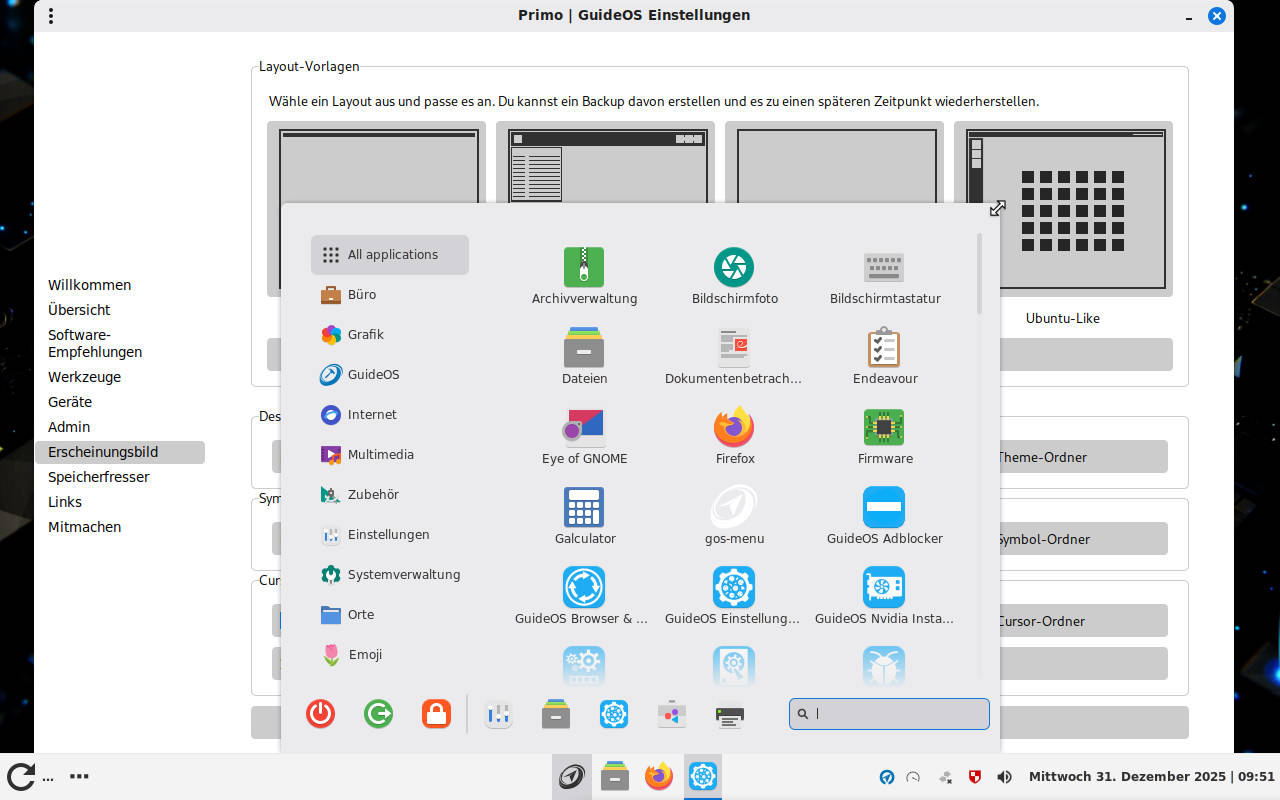The image size is (1280, 800).
Task: Click the refresh arrow icon on the taskbar
Action: tap(21, 776)
